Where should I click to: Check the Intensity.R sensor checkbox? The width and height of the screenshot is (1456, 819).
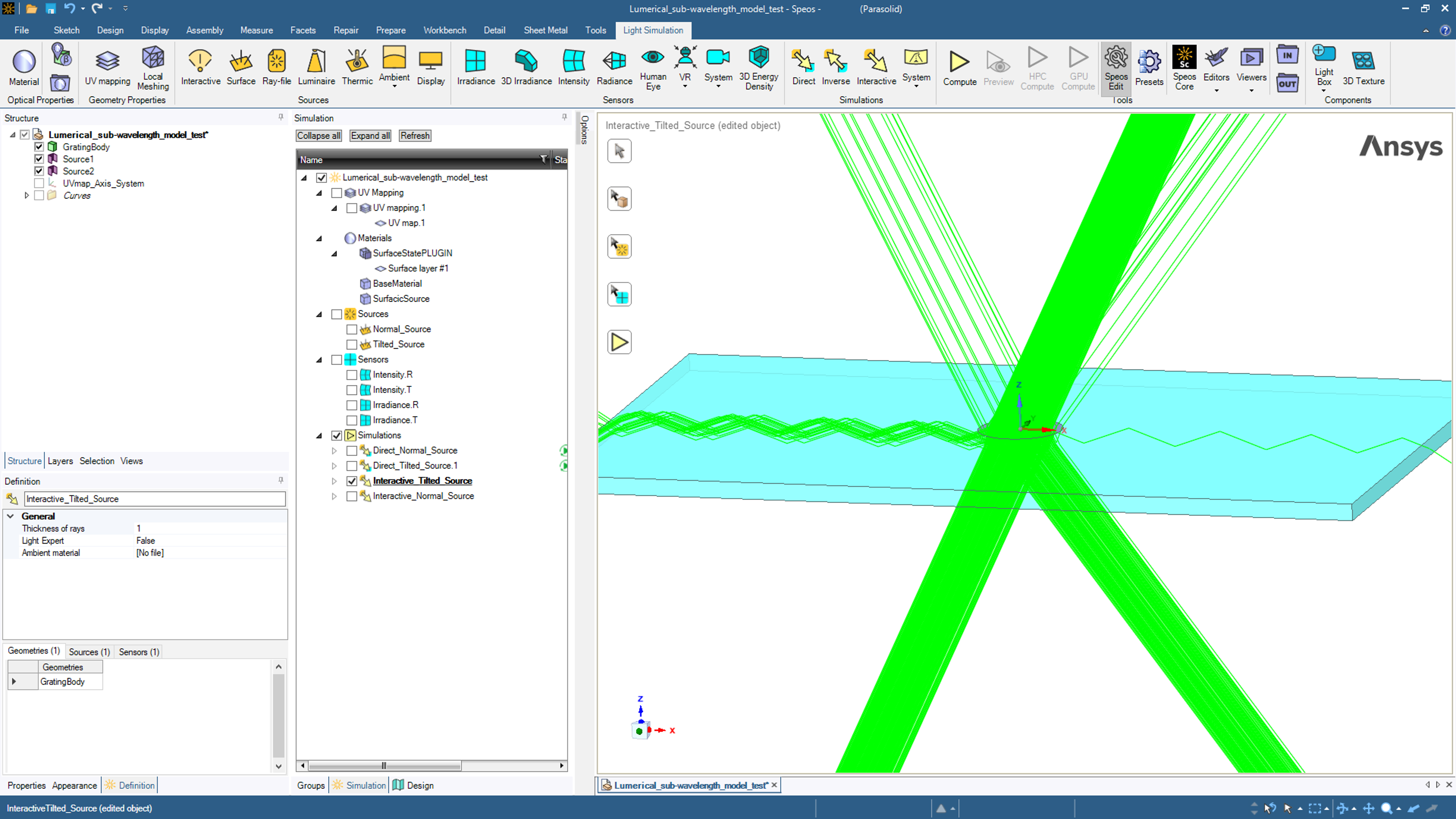(x=351, y=375)
